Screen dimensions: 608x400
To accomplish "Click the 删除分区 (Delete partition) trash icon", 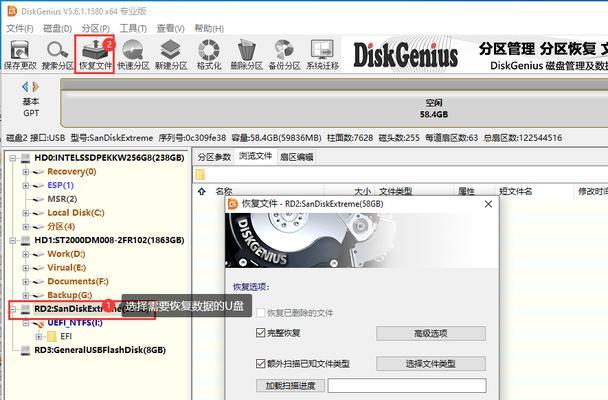I will [x=247, y=50].
